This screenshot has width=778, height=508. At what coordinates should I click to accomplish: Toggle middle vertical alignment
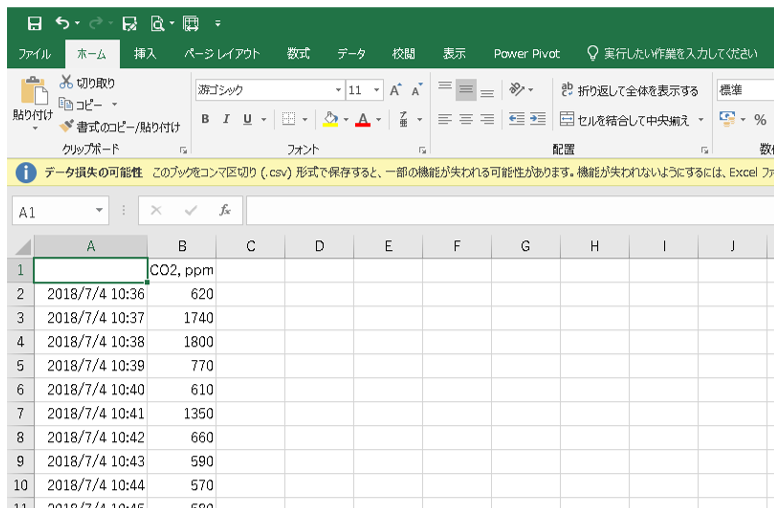point(466,90)
